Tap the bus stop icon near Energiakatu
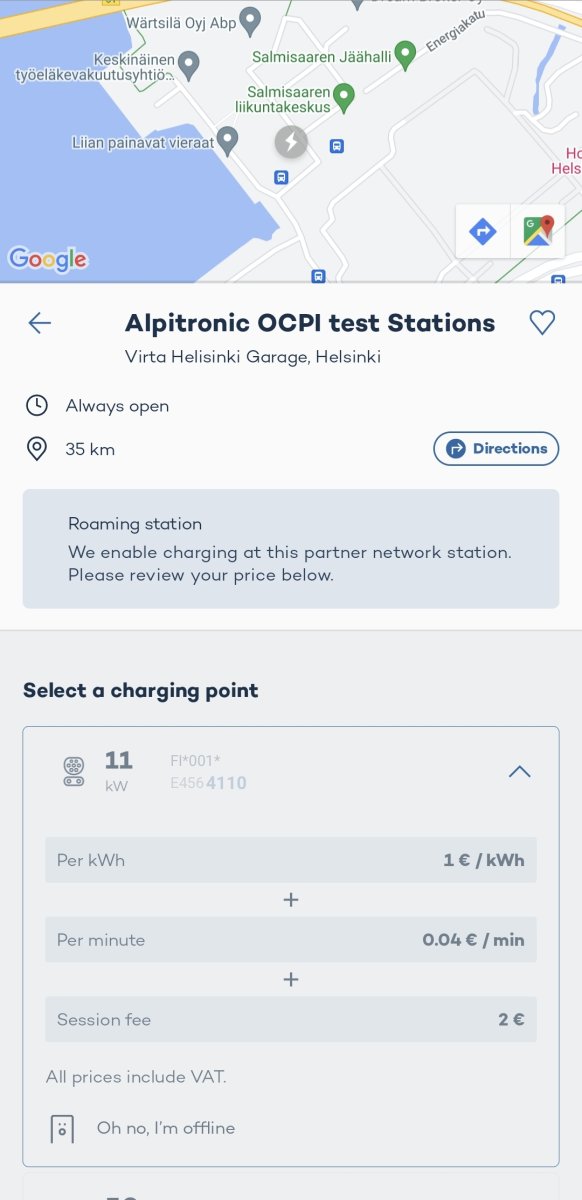 [337, 146]
